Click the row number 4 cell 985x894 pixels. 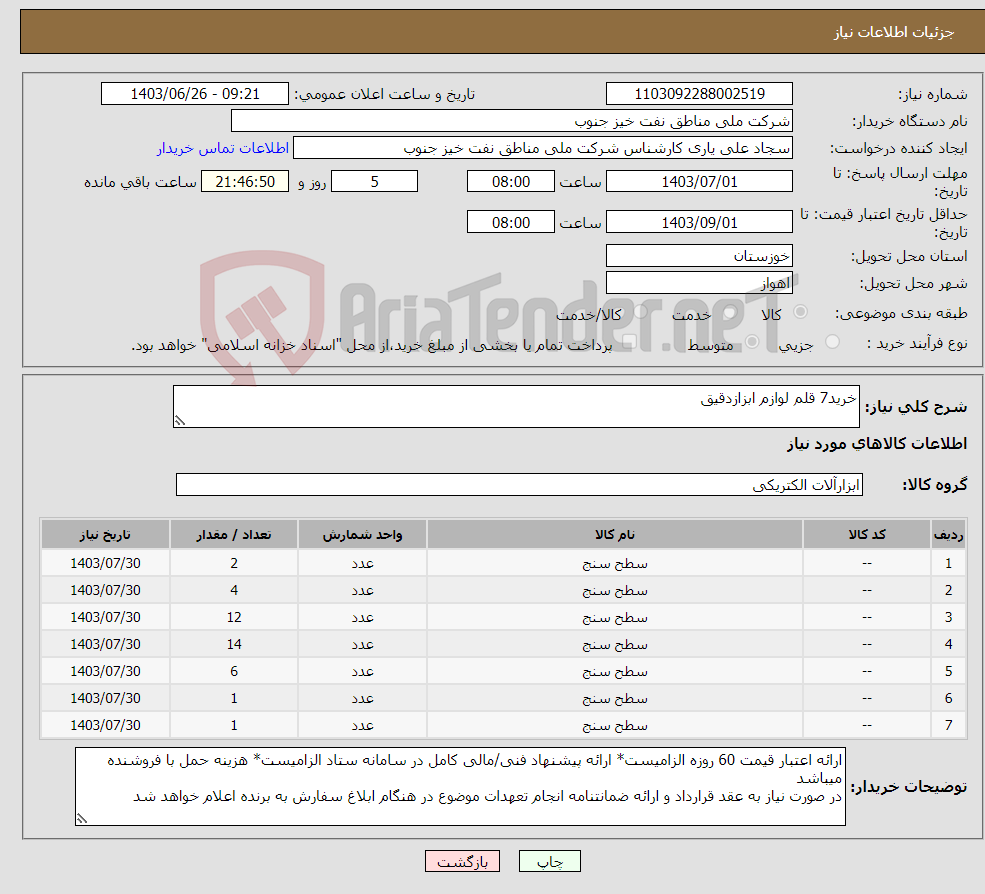[x=948, y=645]
